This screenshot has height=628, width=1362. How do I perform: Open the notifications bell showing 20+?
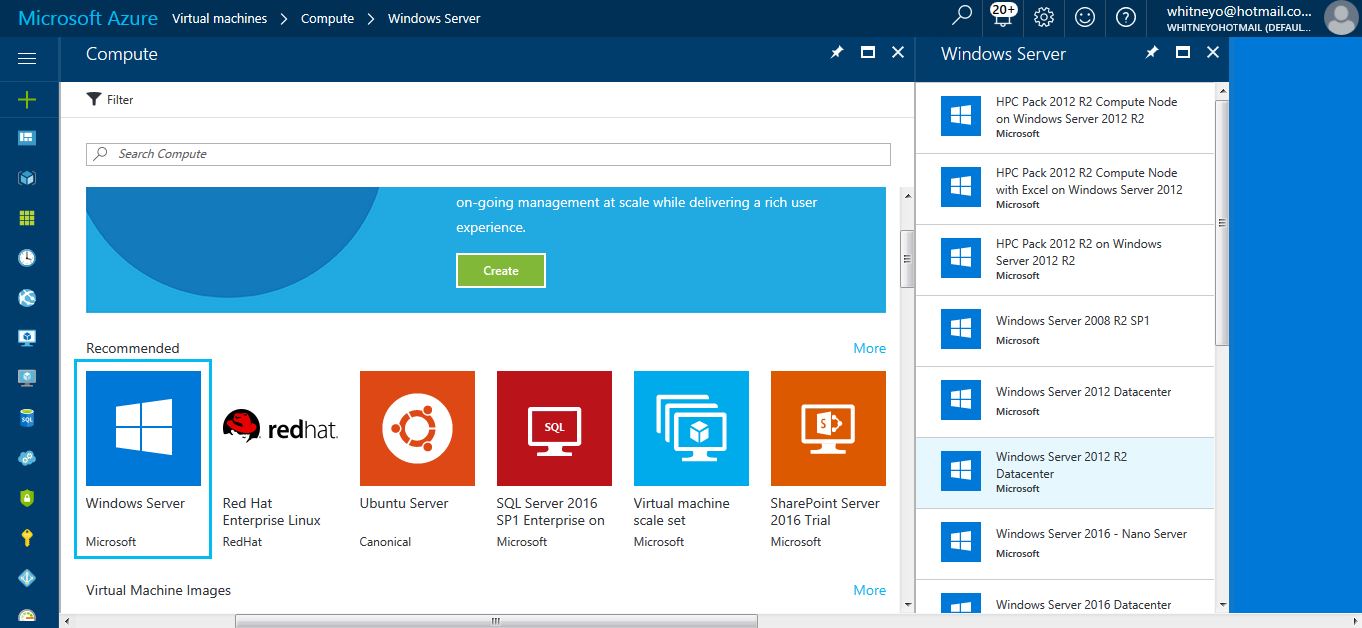[1003, 17]
